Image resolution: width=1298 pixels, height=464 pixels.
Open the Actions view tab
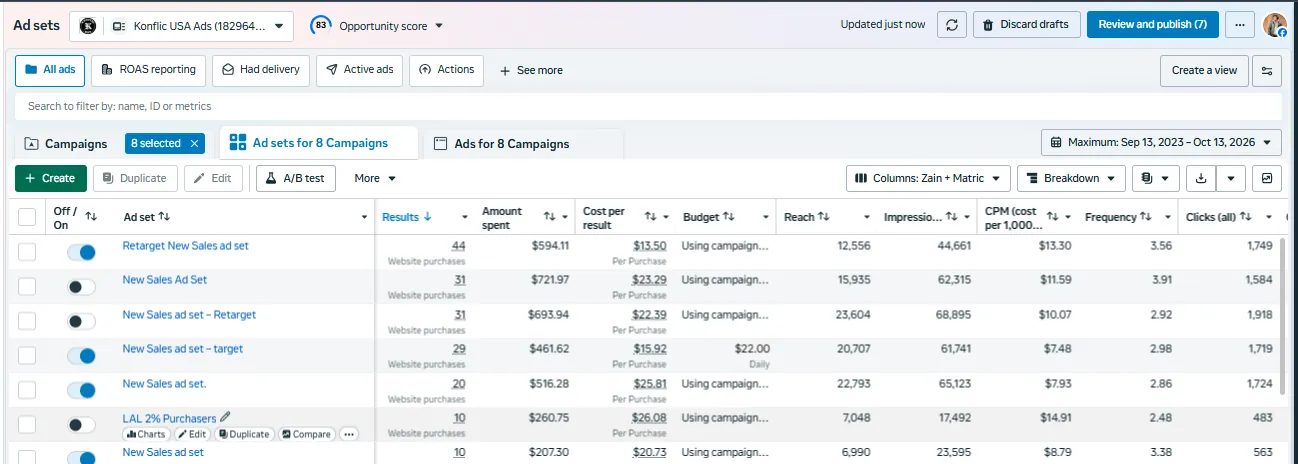[447, 70]
